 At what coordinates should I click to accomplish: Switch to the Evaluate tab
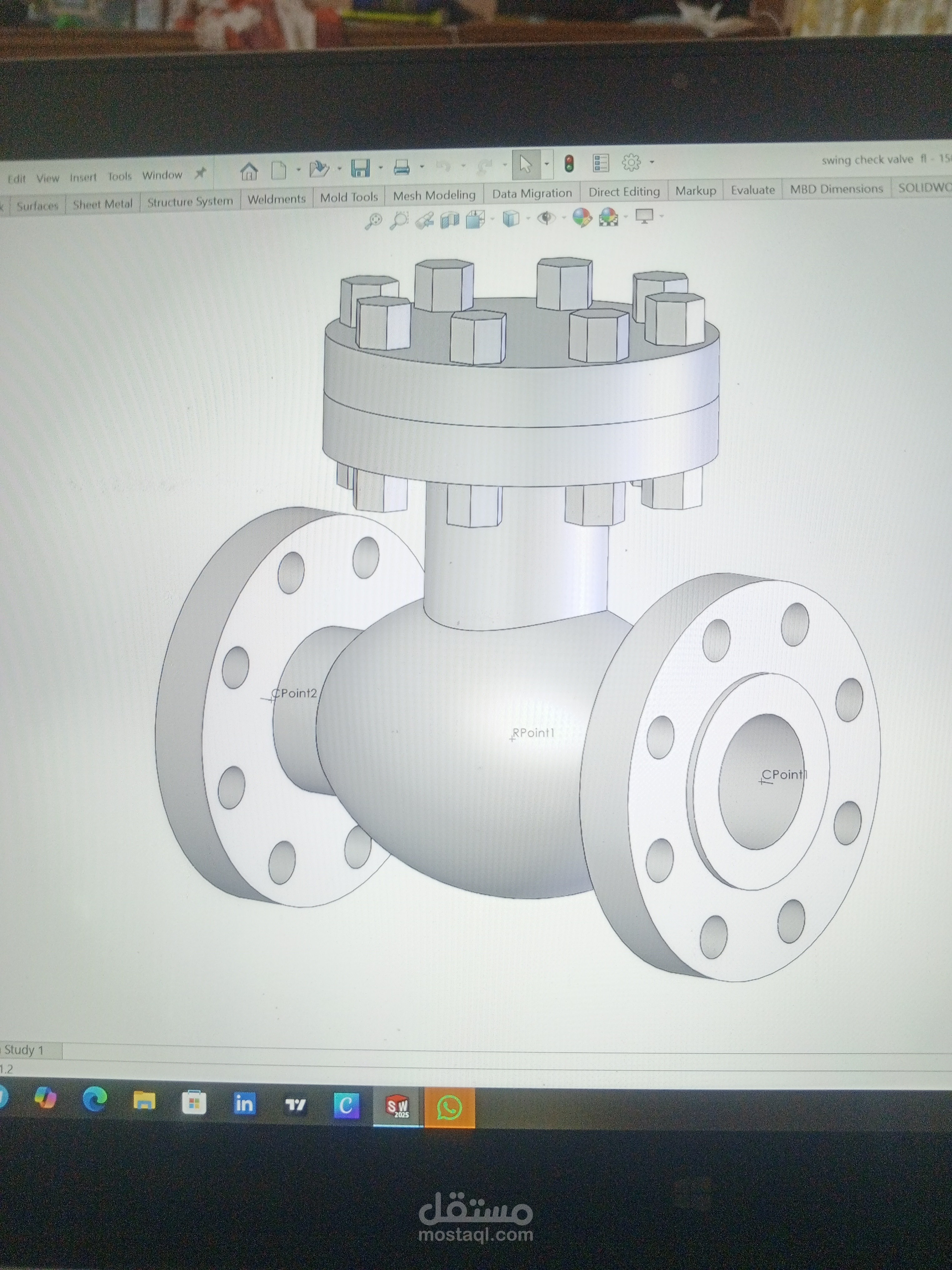[x=753, y=189]
